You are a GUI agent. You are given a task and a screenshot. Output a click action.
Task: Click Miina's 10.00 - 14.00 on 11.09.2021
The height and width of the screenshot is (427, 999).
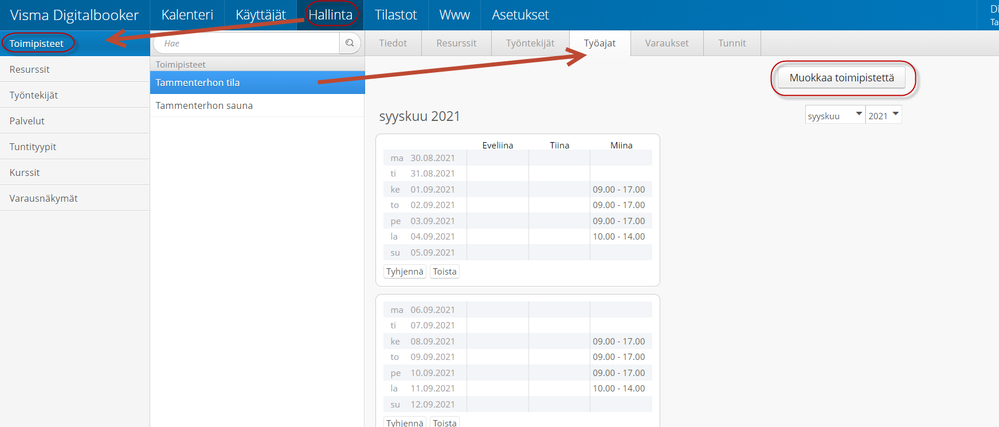point(619,388)
